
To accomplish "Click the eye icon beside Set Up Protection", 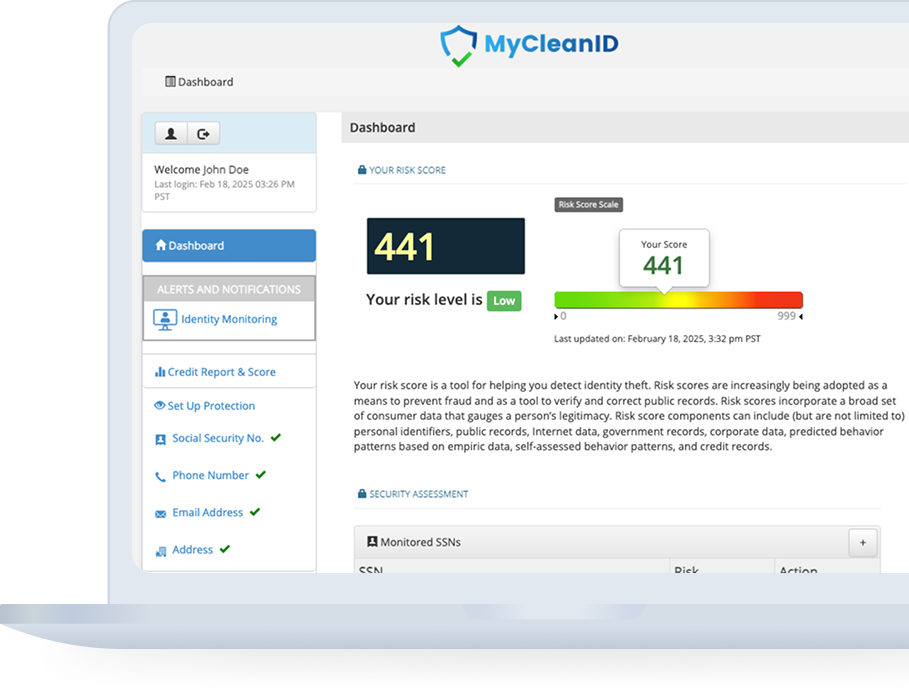I will tap(159, 406).
